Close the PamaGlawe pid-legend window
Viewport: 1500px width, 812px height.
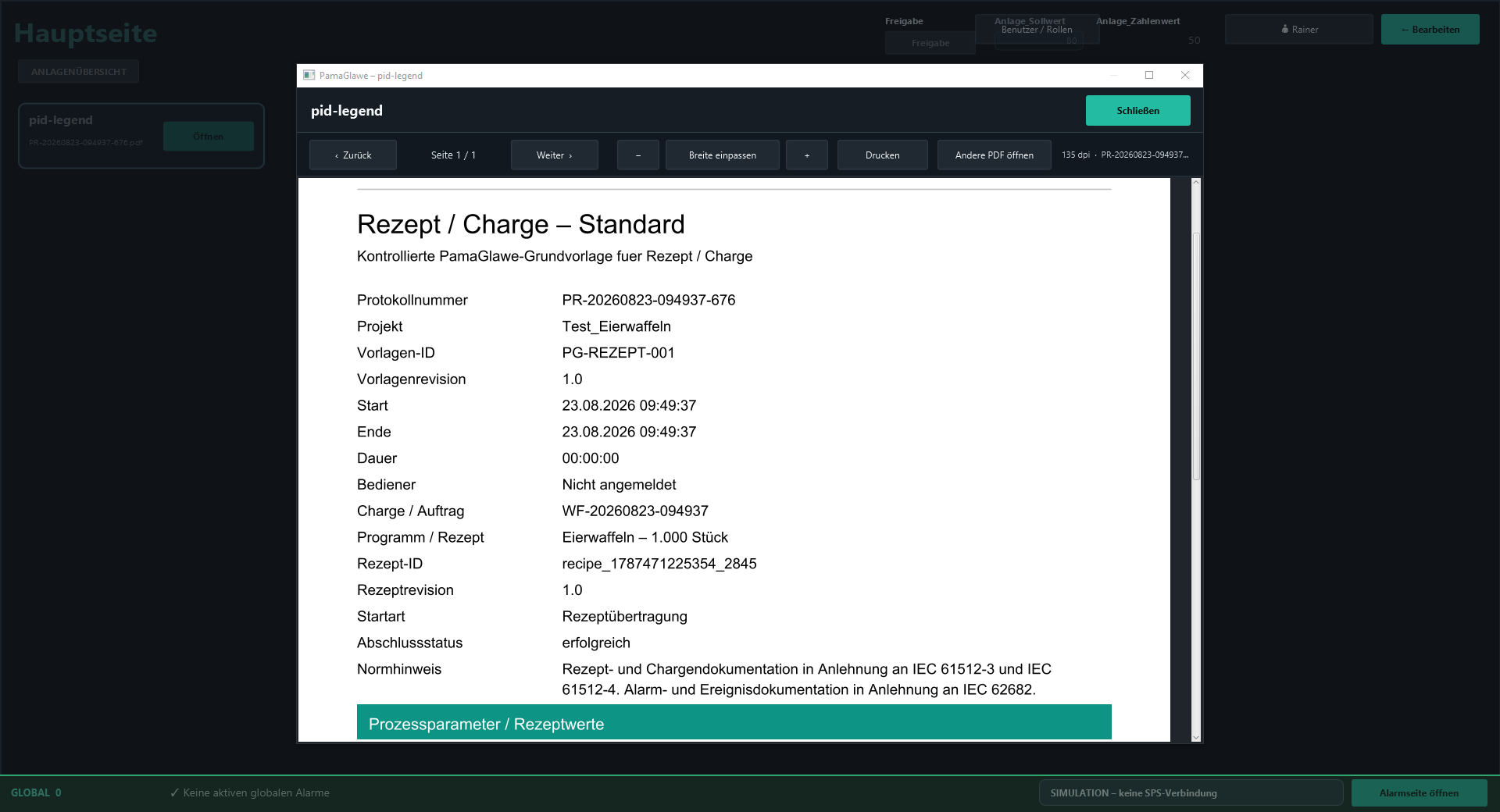click(x=1185, y=76)
